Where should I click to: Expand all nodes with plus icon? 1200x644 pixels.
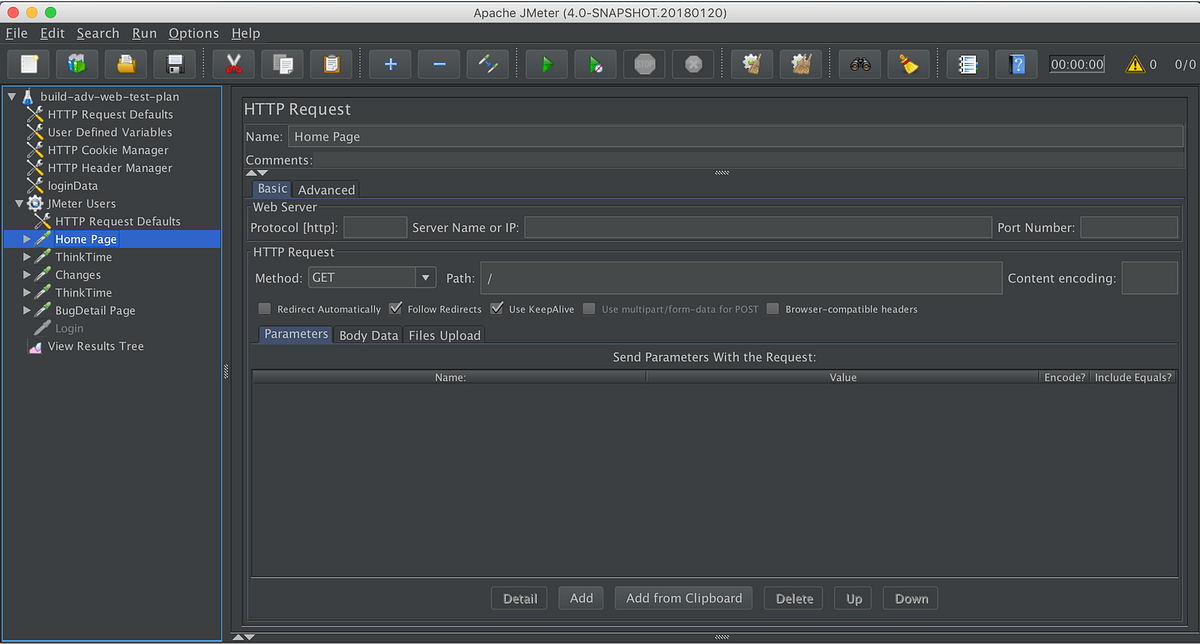coord(390,65)
